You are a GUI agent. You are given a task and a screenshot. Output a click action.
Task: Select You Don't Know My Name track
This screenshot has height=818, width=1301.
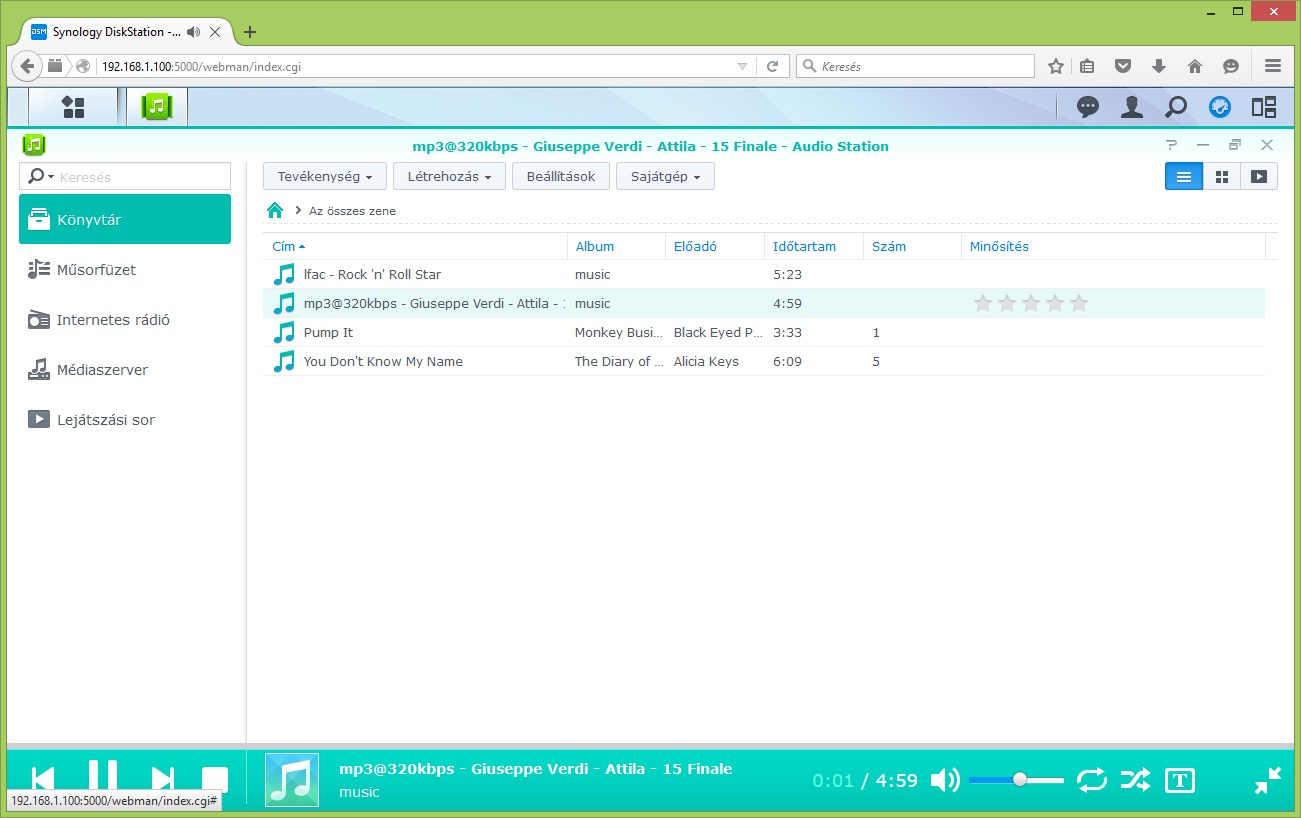coord(764,361)
